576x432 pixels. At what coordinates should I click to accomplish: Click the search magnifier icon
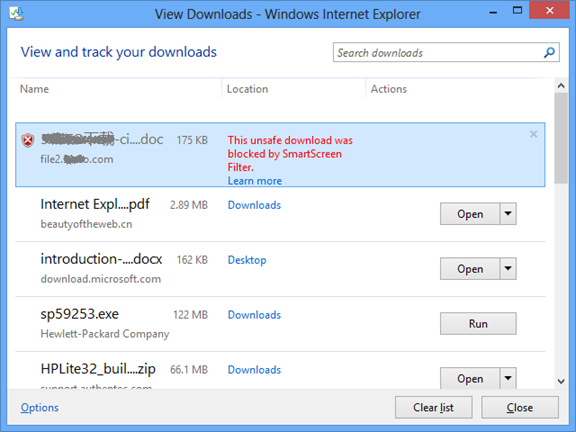[549, 53]
